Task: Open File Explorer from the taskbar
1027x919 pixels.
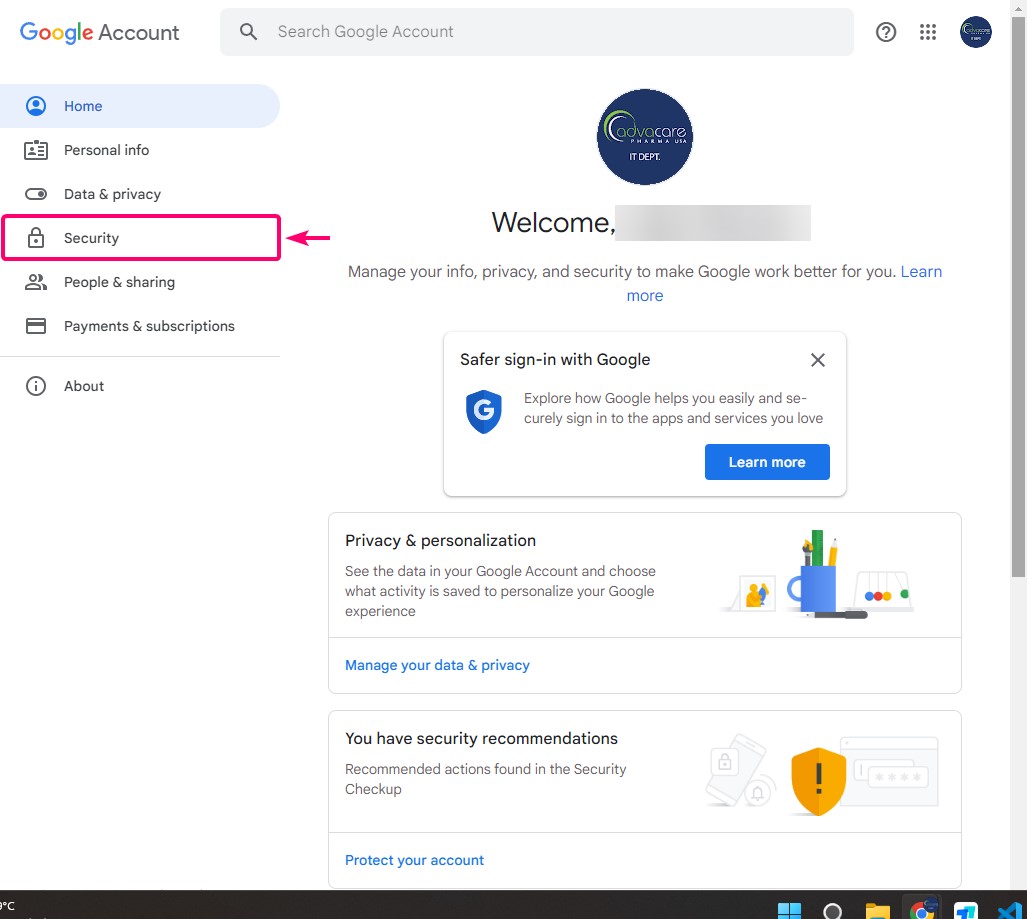Action: pyautogui.click(x=877, y=910)
